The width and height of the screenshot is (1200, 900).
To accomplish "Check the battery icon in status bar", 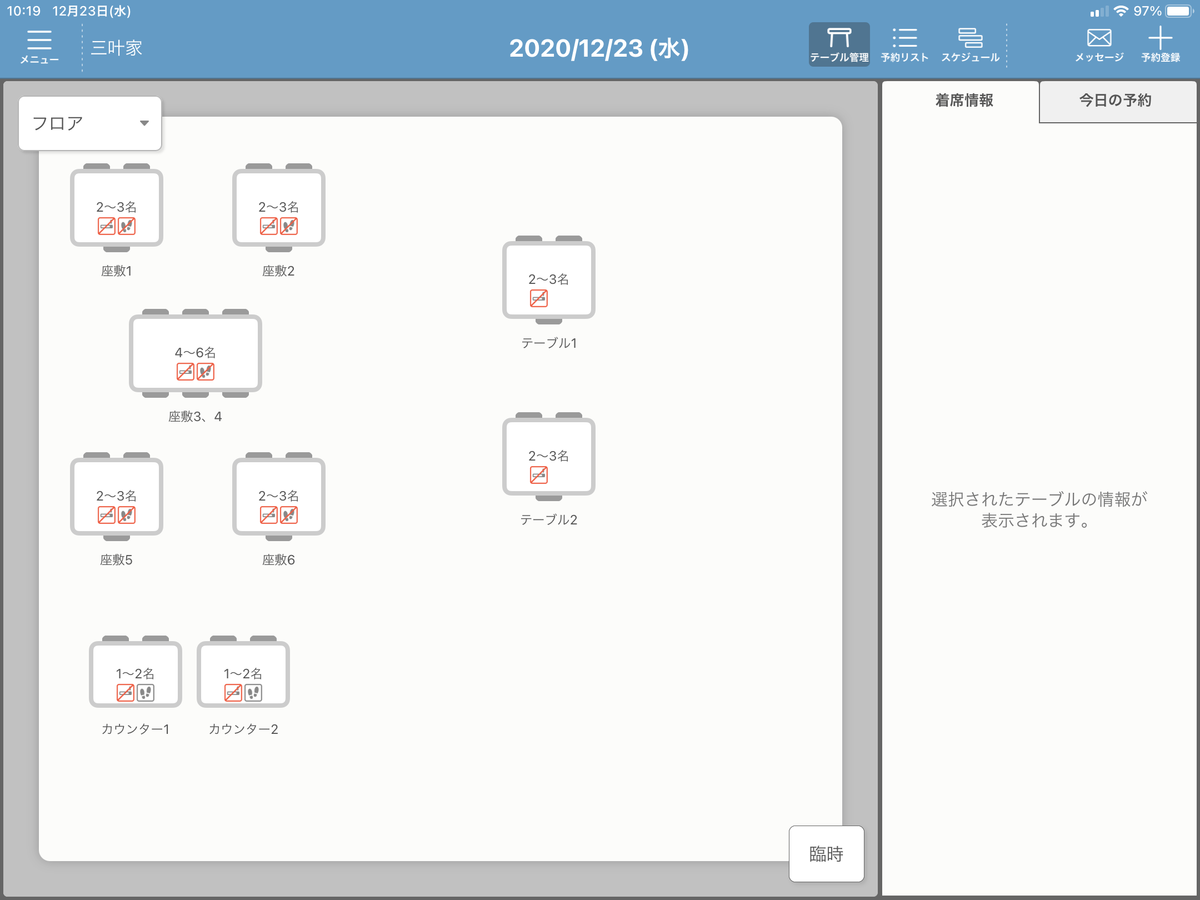I will (x=1178, y=11).
